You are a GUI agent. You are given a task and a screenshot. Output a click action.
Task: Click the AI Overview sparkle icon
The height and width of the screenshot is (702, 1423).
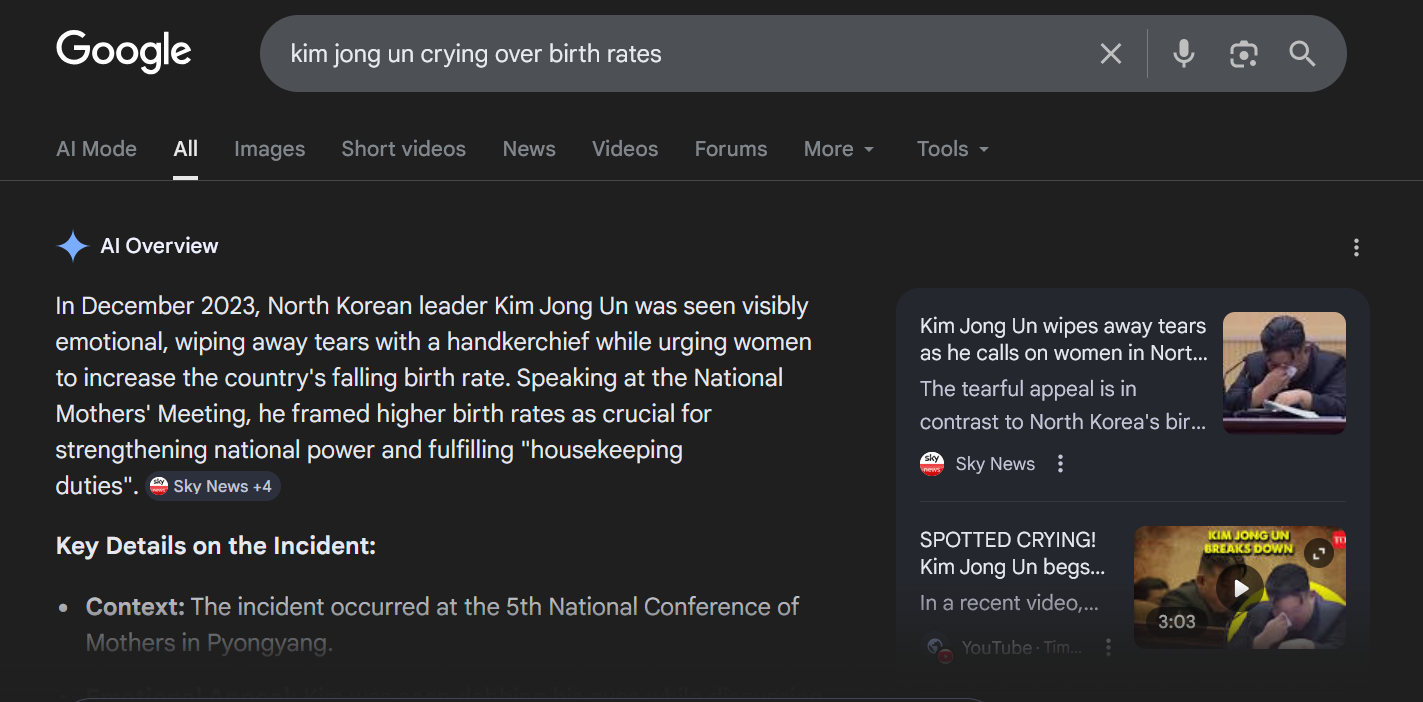(73, 246)
